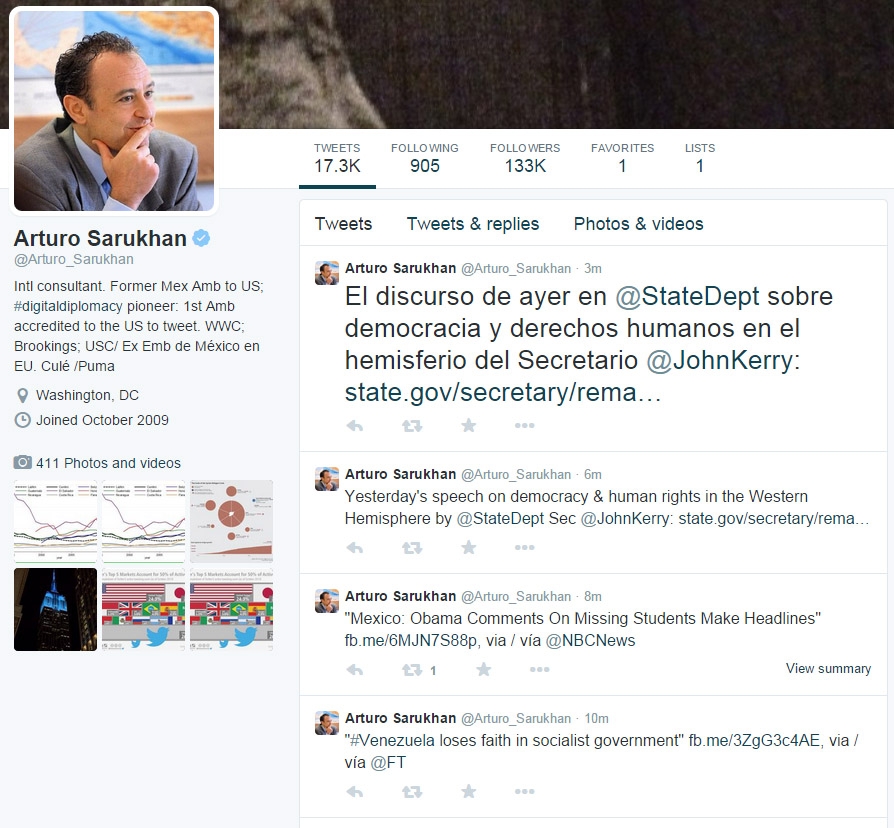Switch to Tweets & replies tab
Image resolution: width=894 pixels, height=828 pixels.
(x=473, y=224)
